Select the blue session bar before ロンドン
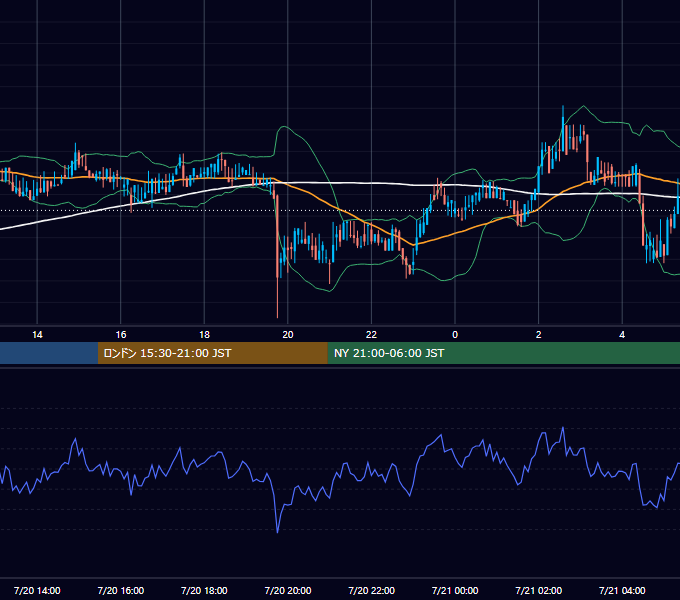Screen dimensions: 680x600 [49, 353]
